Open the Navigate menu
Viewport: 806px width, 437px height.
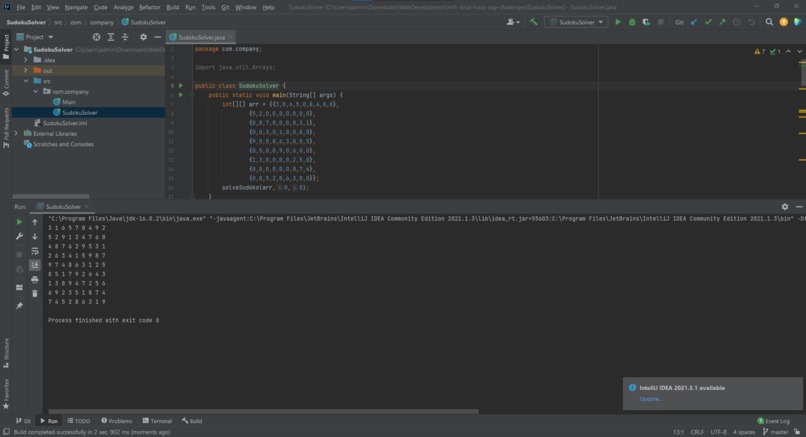pos(76,7)
